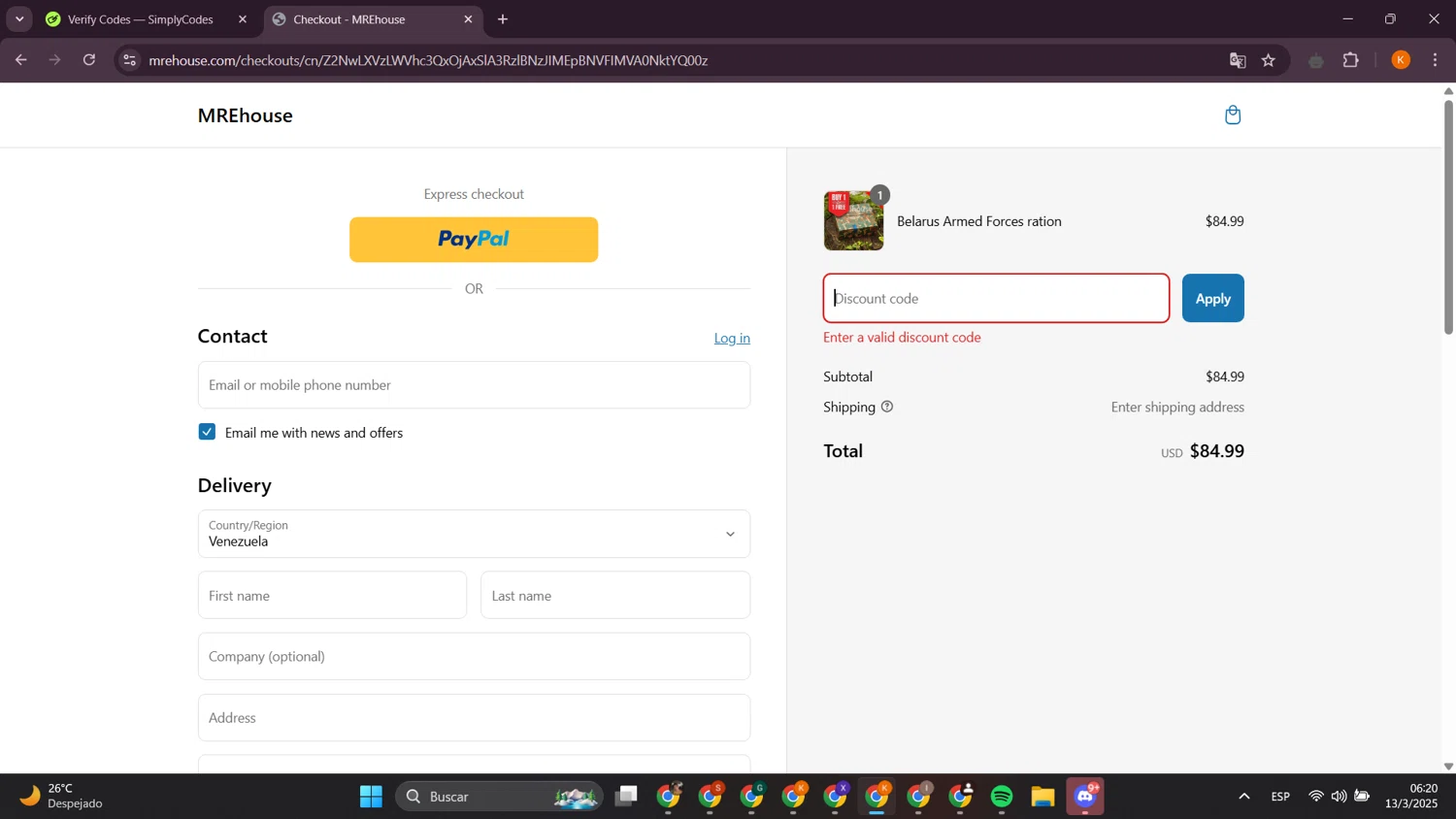This screenshot has height=819, width=1456.
Task: Focus the Email or mobile phone number field
Action: click(474, 385)
